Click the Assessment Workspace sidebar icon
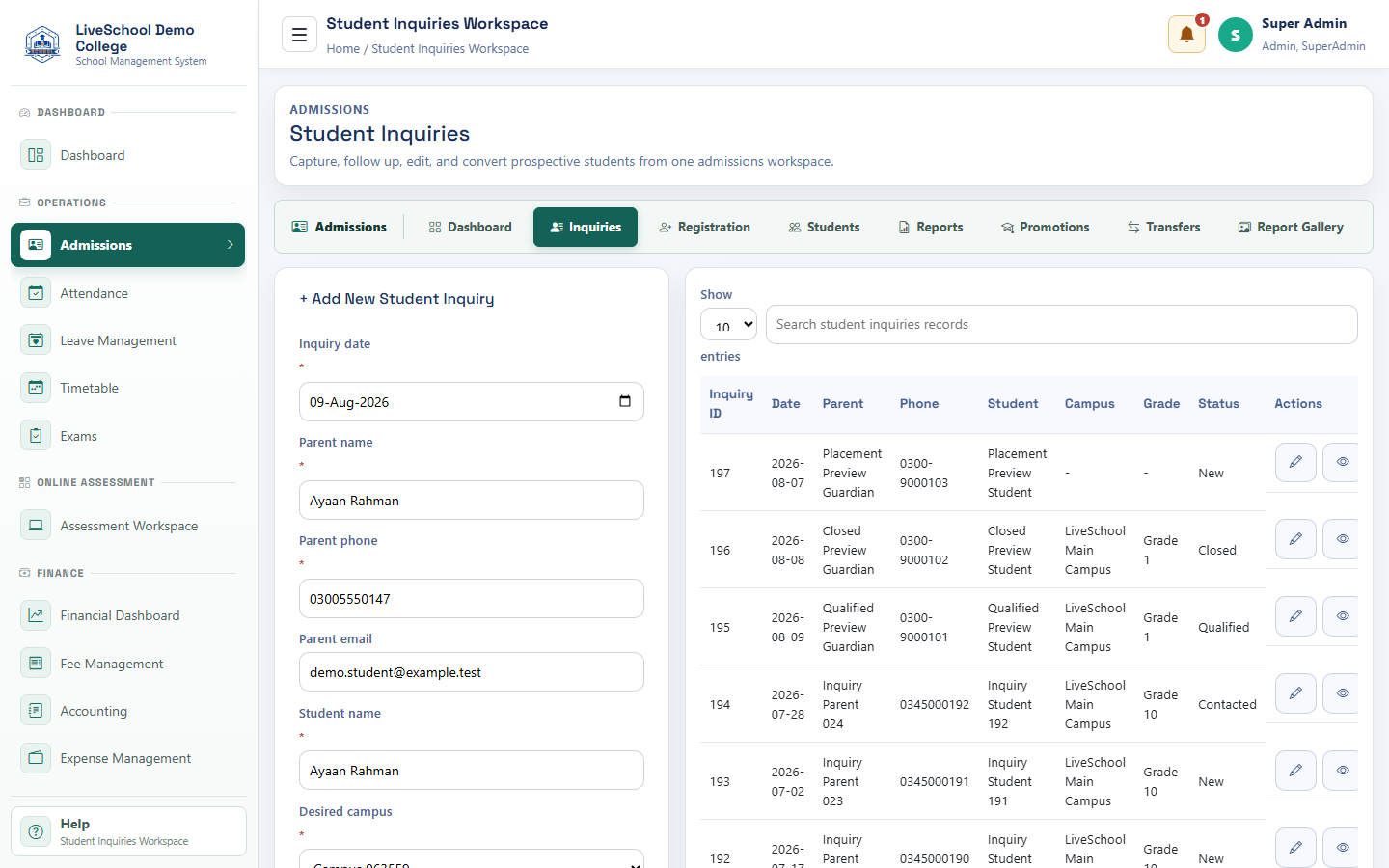 tap(36, 526)
